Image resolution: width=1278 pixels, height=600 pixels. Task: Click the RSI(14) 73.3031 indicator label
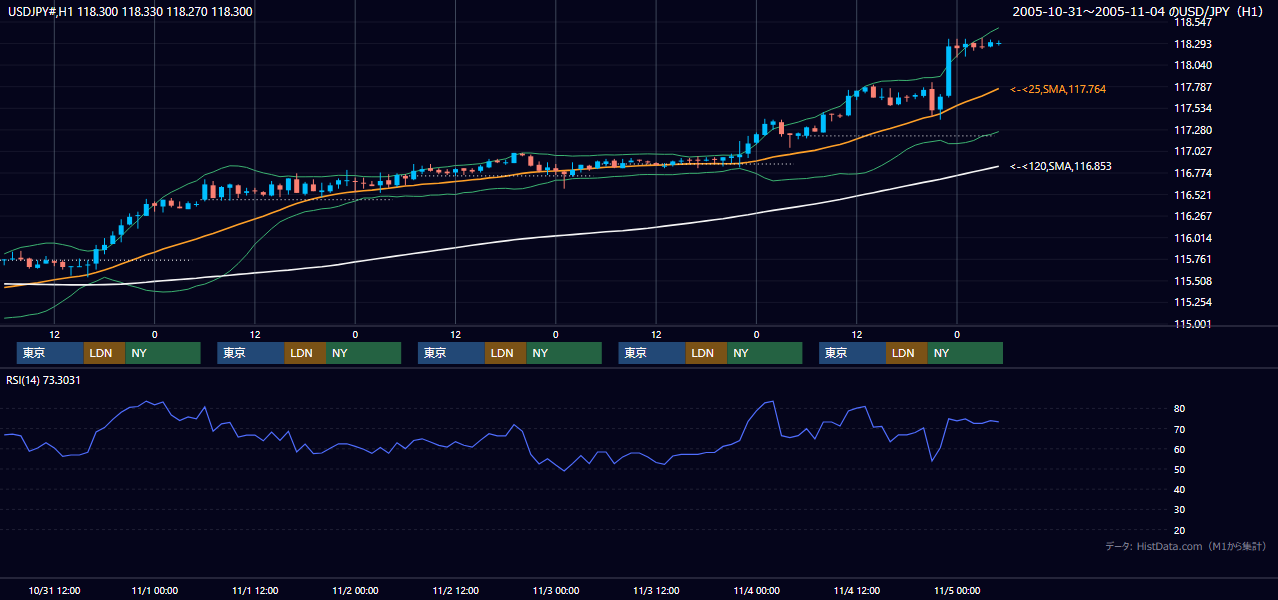pyautogui.click(x=43, y=380)
